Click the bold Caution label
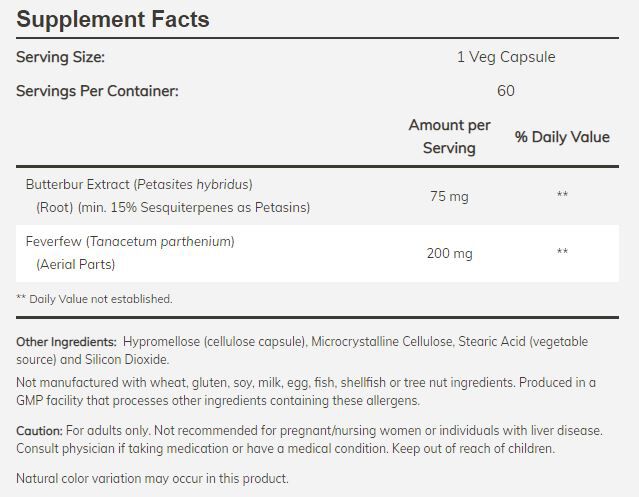This screenshot has height=497, width=639. pyautogui.click(x=39, y=430)
